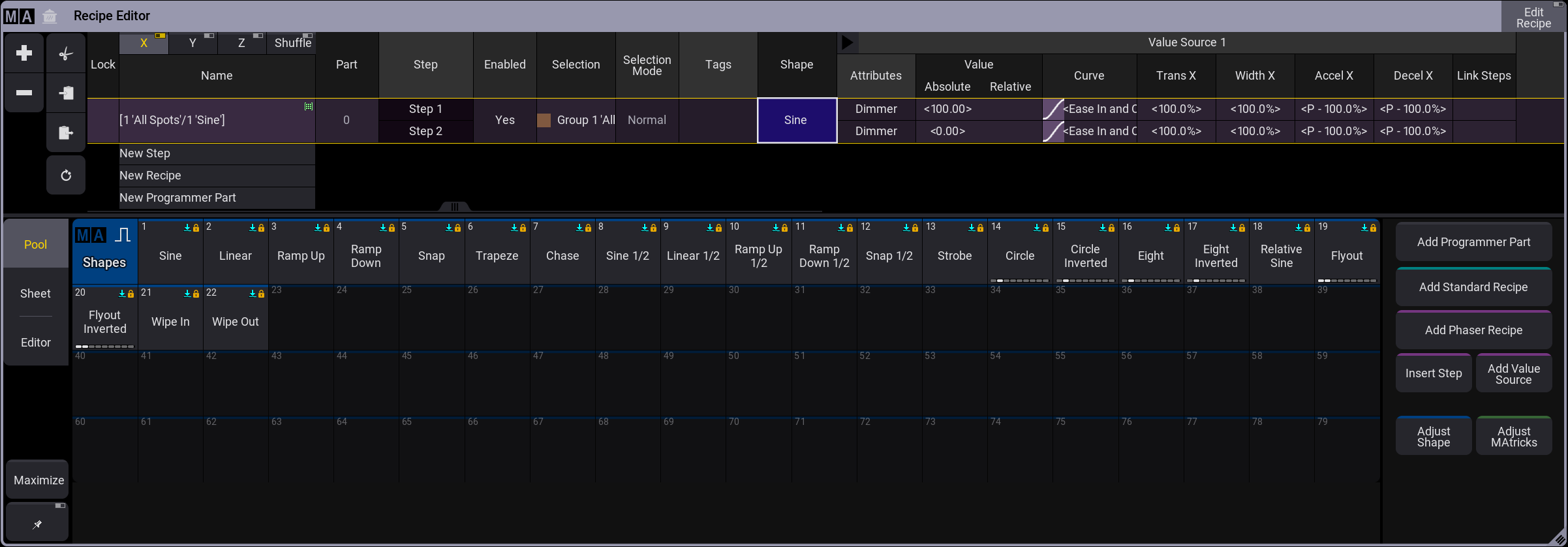Click the Step 2 absolute value <0.00>

click(x=947, y=131)
